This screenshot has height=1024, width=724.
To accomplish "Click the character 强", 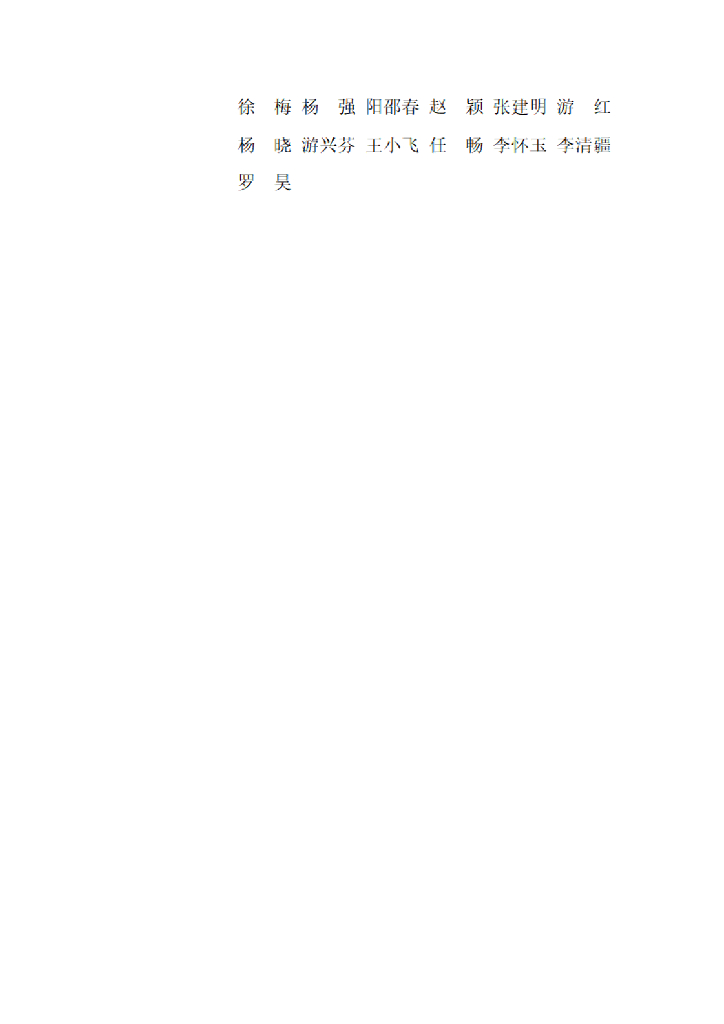I will (347, 106).
